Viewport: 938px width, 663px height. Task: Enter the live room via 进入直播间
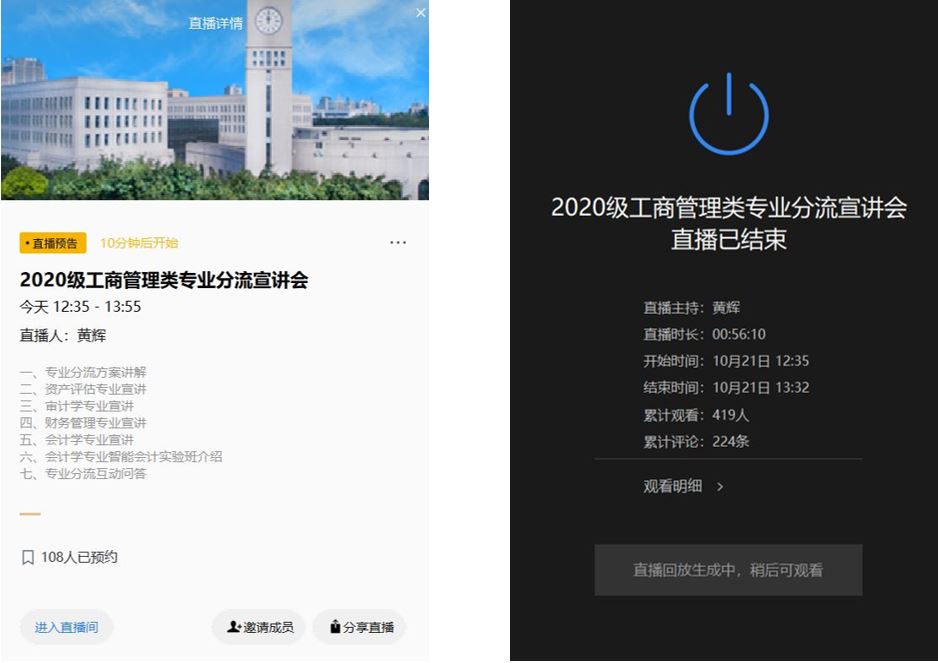coord(66,627)
